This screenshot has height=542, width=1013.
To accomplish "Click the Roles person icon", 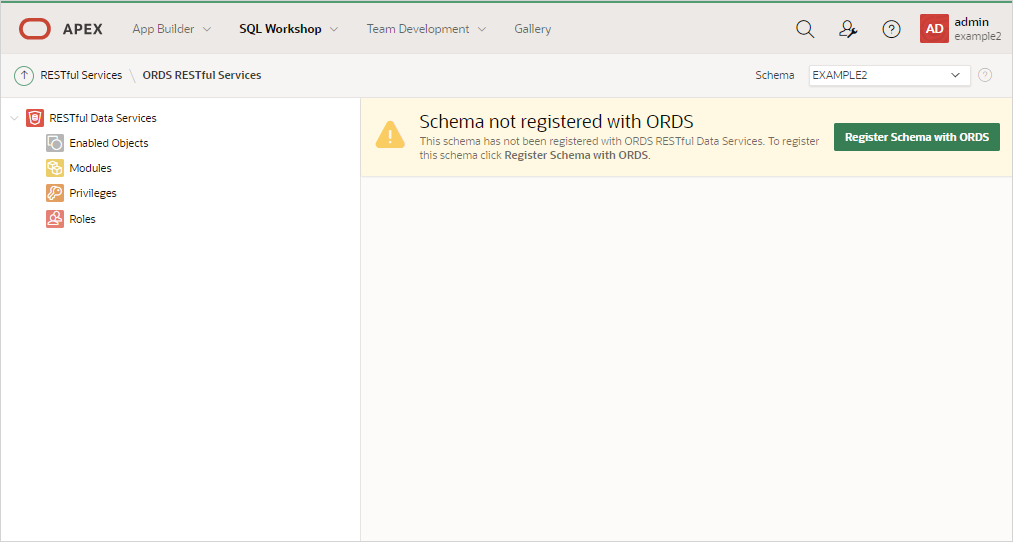I will tap(55, 219).
